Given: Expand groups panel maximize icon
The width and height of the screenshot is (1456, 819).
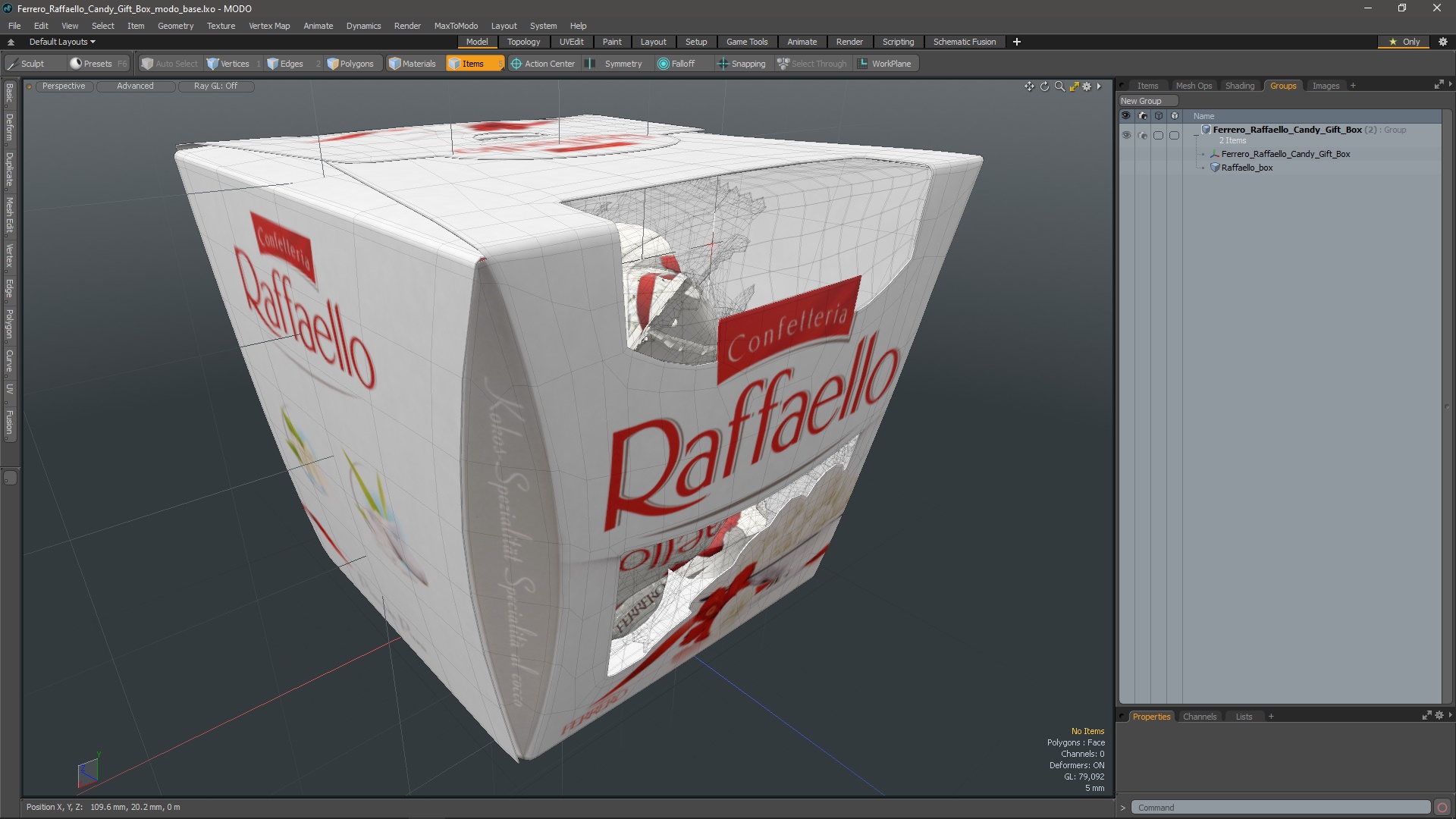Looking at the screenshot, I should tap(1439, 85).
